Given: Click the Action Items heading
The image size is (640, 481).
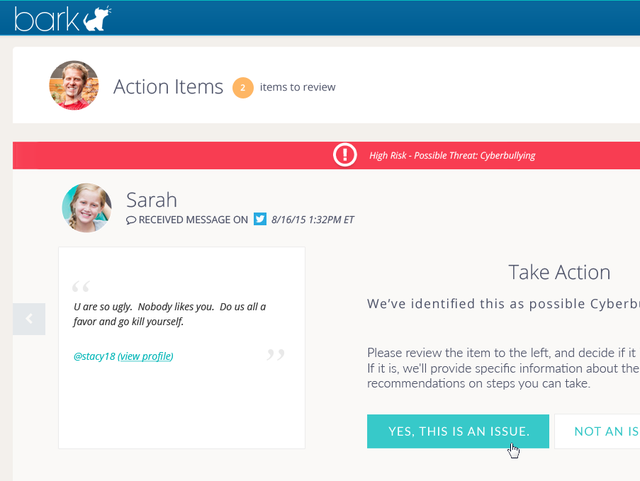Looking at the screenshot, I should pyautogui.click(x=168, y=87).
